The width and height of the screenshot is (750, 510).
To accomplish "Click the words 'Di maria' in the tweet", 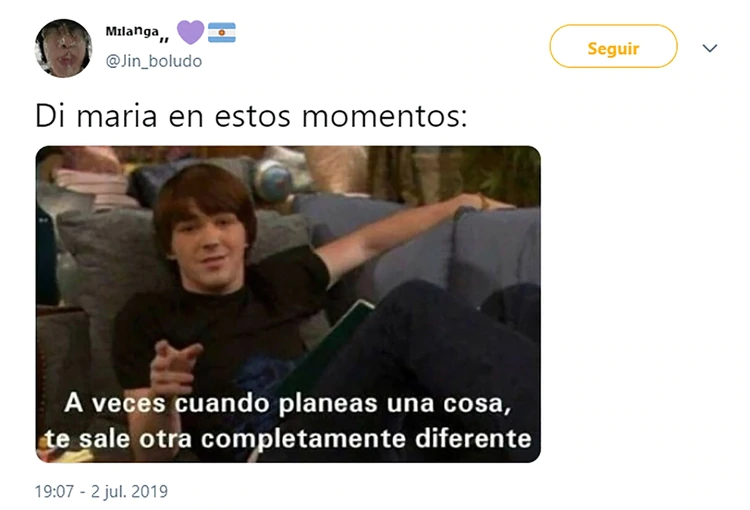I will (96, 116).
